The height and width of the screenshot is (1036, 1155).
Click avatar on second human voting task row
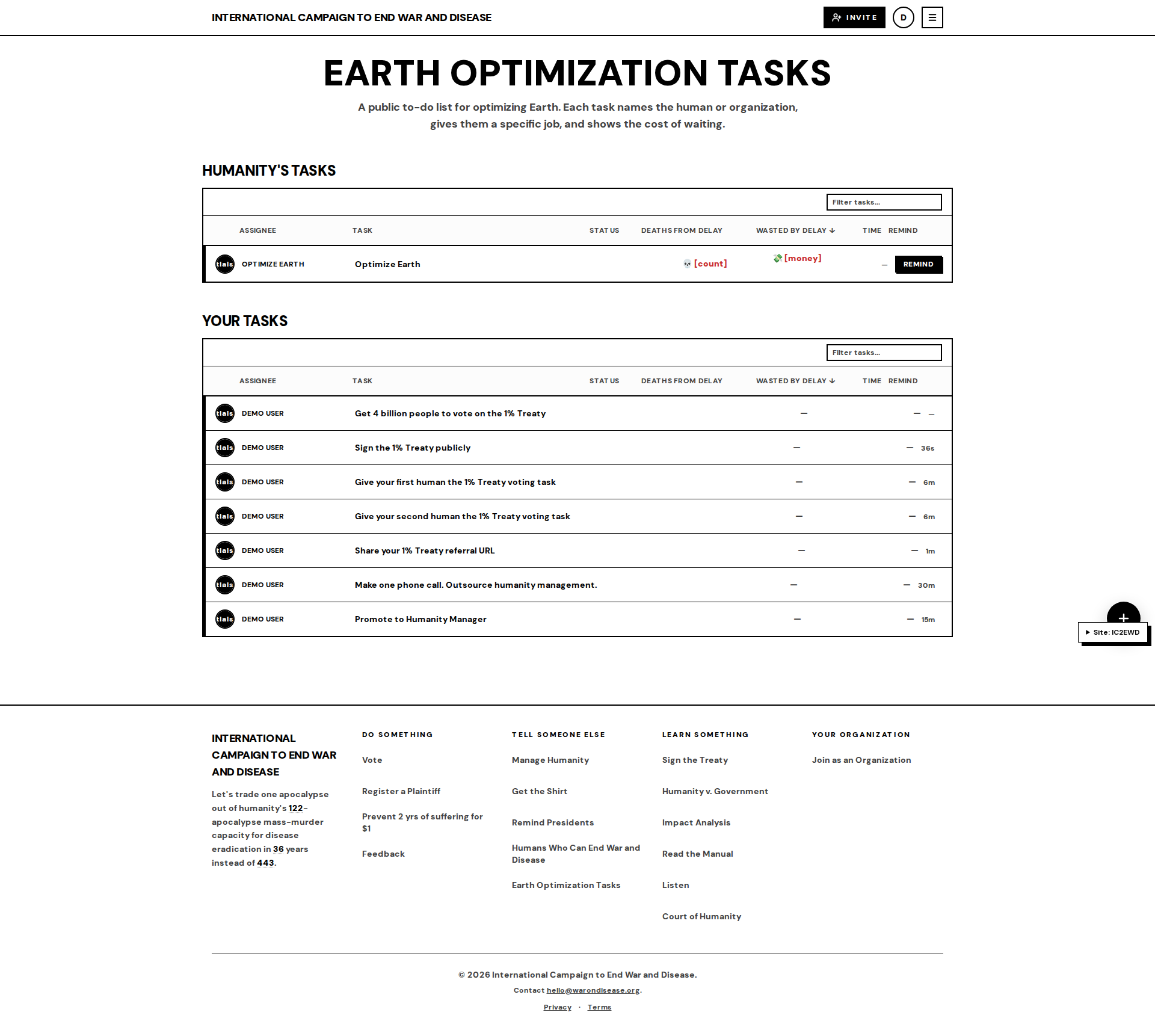[225, 516]
